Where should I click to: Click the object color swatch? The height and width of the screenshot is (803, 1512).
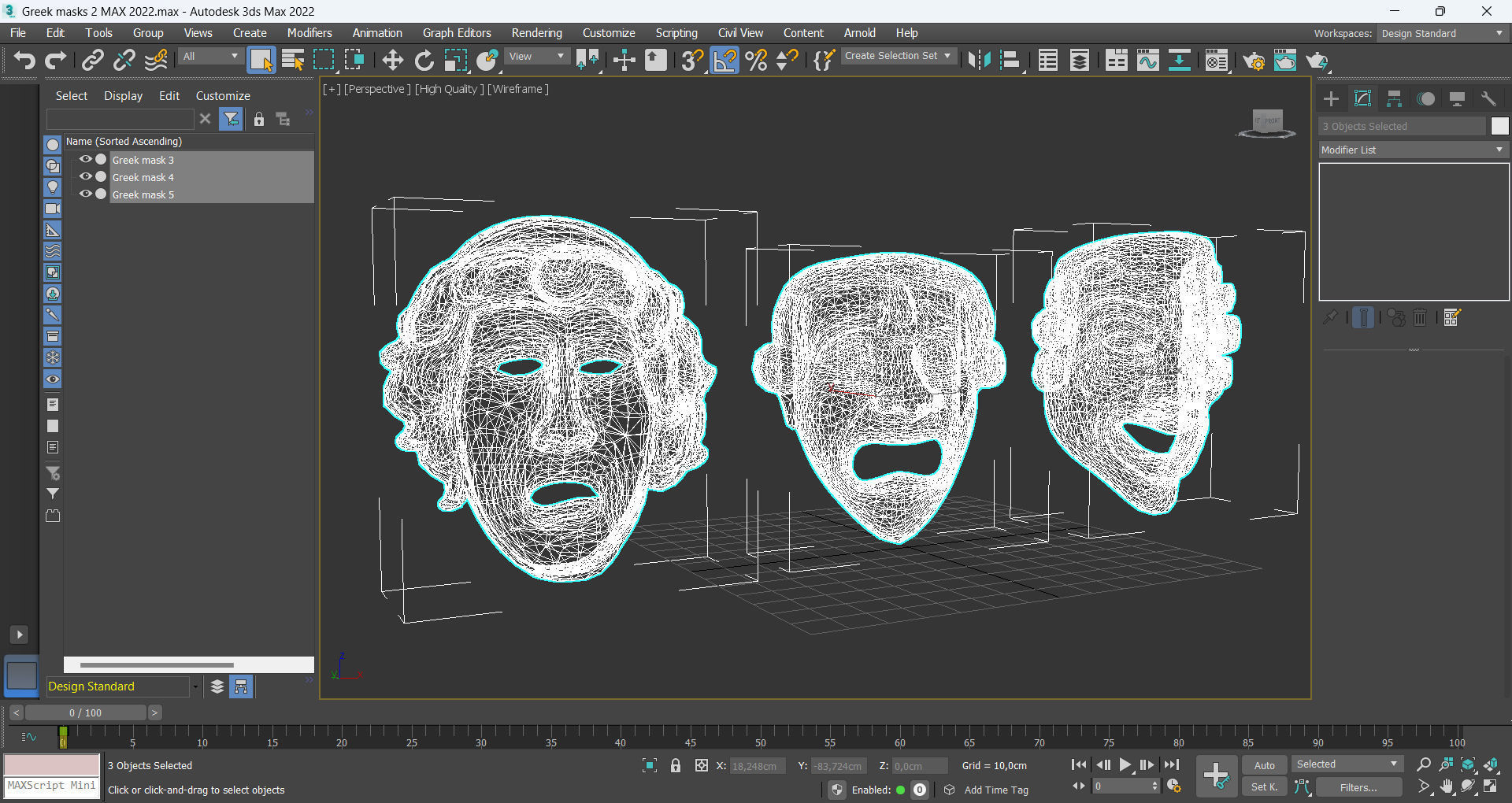[1499, 126]
